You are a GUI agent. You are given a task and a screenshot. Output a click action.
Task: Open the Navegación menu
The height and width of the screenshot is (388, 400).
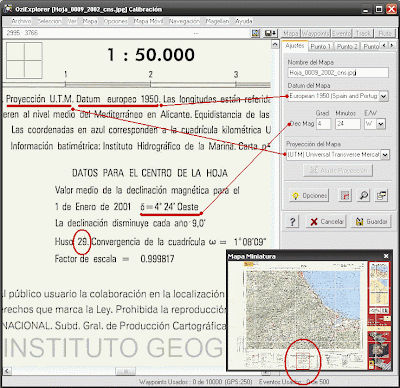pyautogui.click(x=184, y=21)
